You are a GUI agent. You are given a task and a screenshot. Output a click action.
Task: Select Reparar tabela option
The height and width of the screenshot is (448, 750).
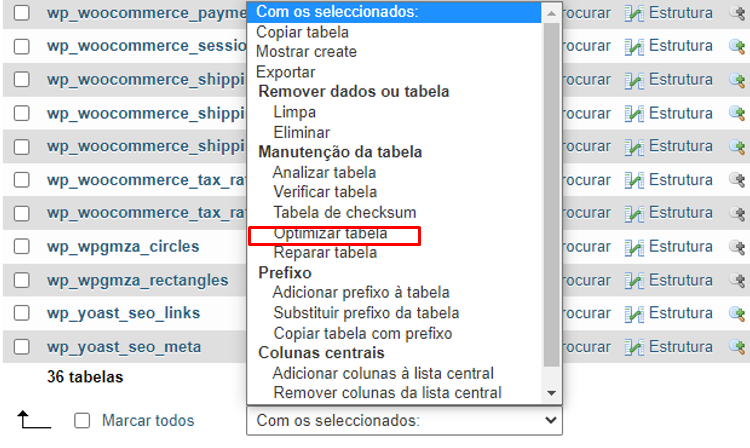point(325,253)
